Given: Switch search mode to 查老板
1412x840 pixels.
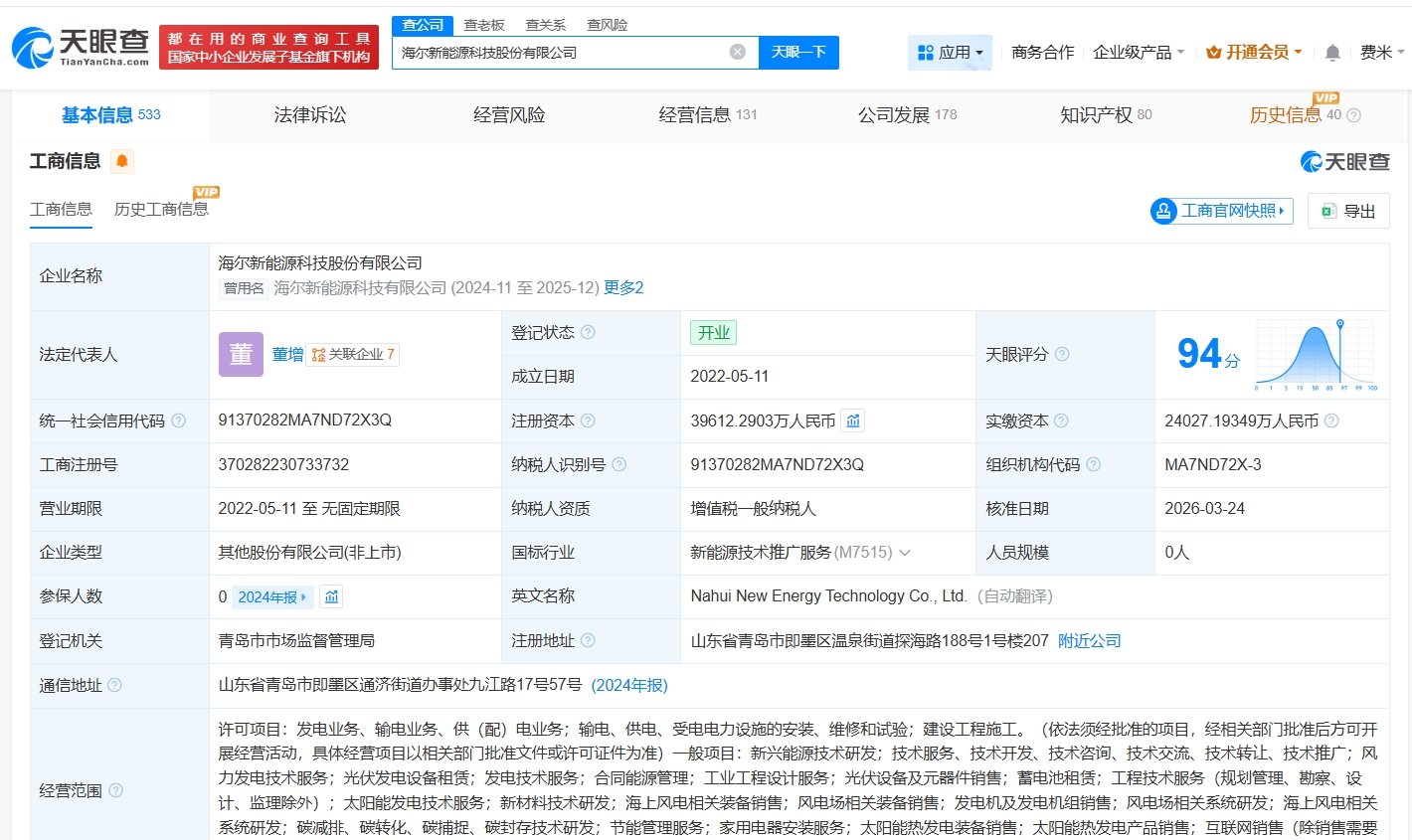Looking at the screenshot, I should click(484, 25).
